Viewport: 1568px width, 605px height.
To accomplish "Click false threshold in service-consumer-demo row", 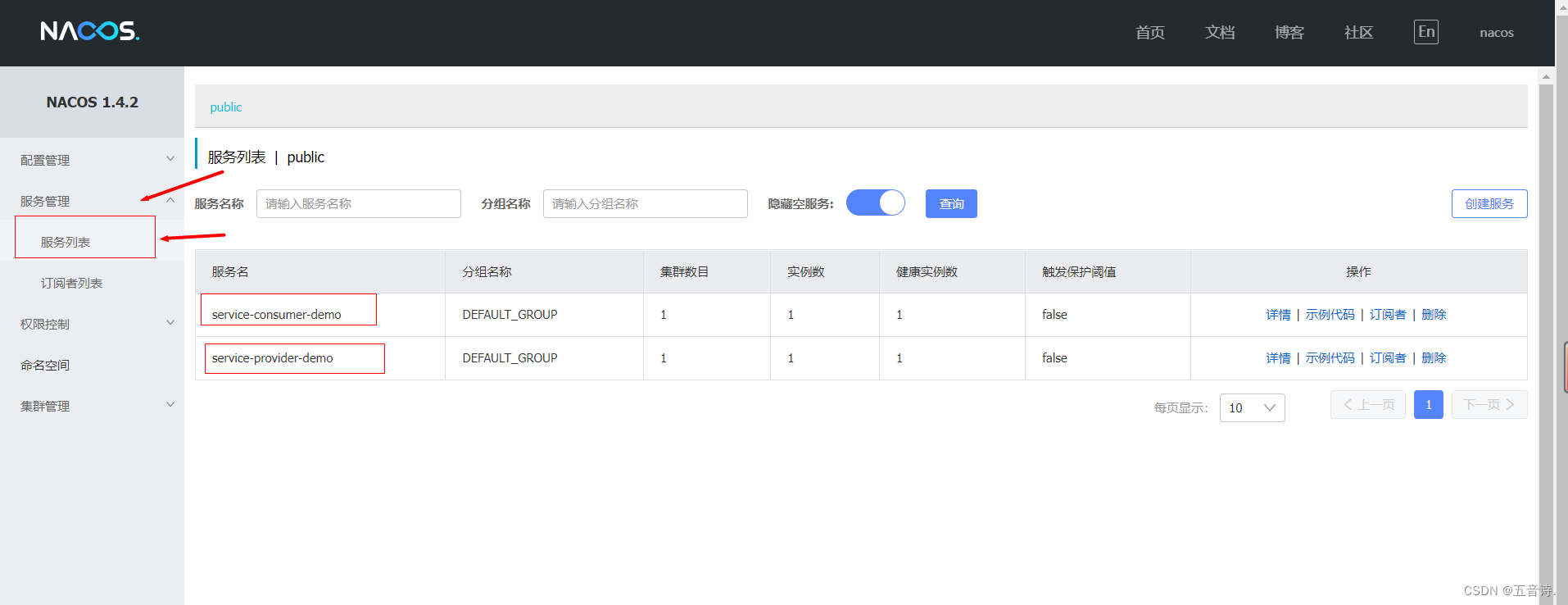I will [x=1054, y=315].
